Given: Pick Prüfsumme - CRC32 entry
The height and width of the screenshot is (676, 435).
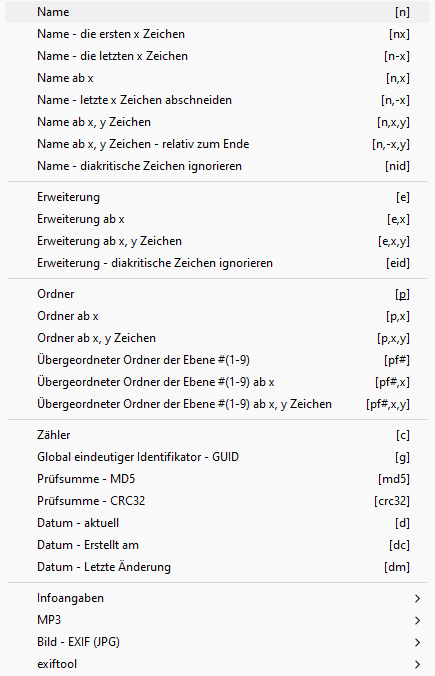Looking at the screenshot, I should tap(217, 501).
